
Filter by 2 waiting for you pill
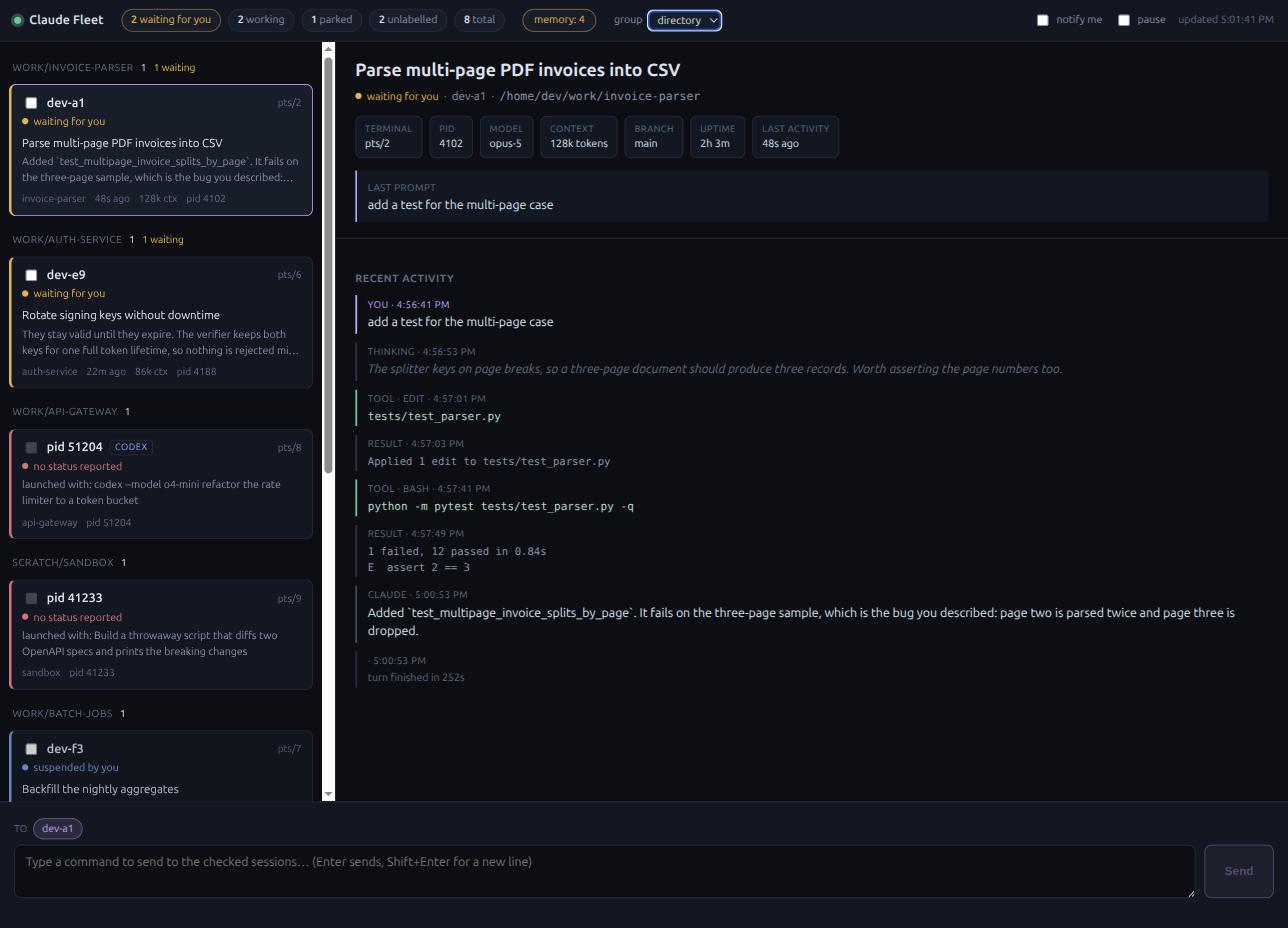point(171,20)
